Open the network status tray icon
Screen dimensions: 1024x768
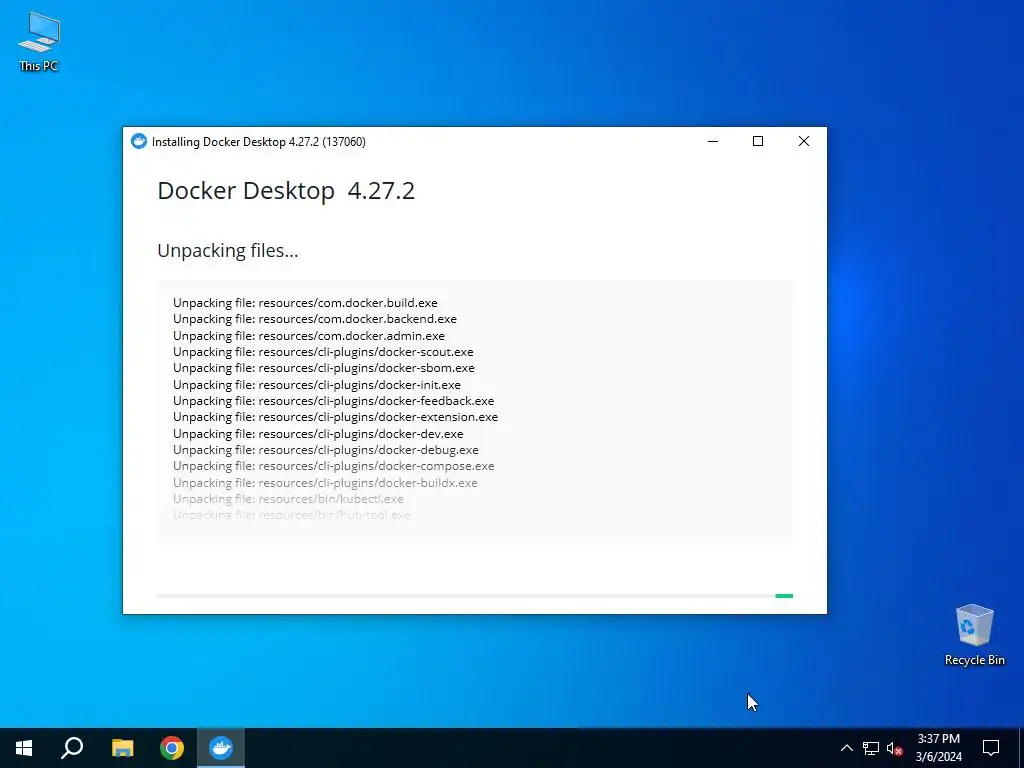pos(871,748)
